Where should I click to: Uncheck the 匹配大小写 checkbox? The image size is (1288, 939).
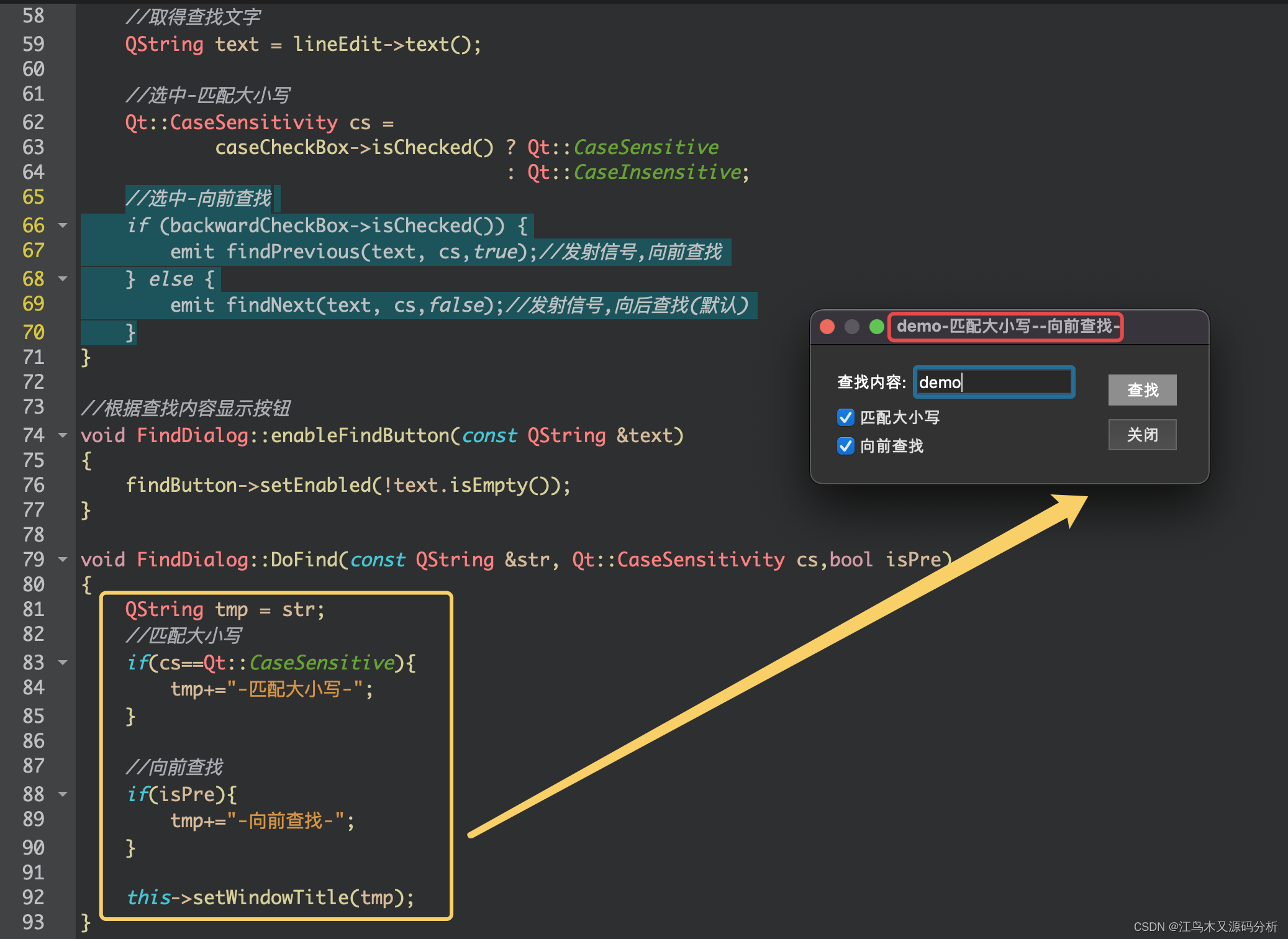[846, 417]
